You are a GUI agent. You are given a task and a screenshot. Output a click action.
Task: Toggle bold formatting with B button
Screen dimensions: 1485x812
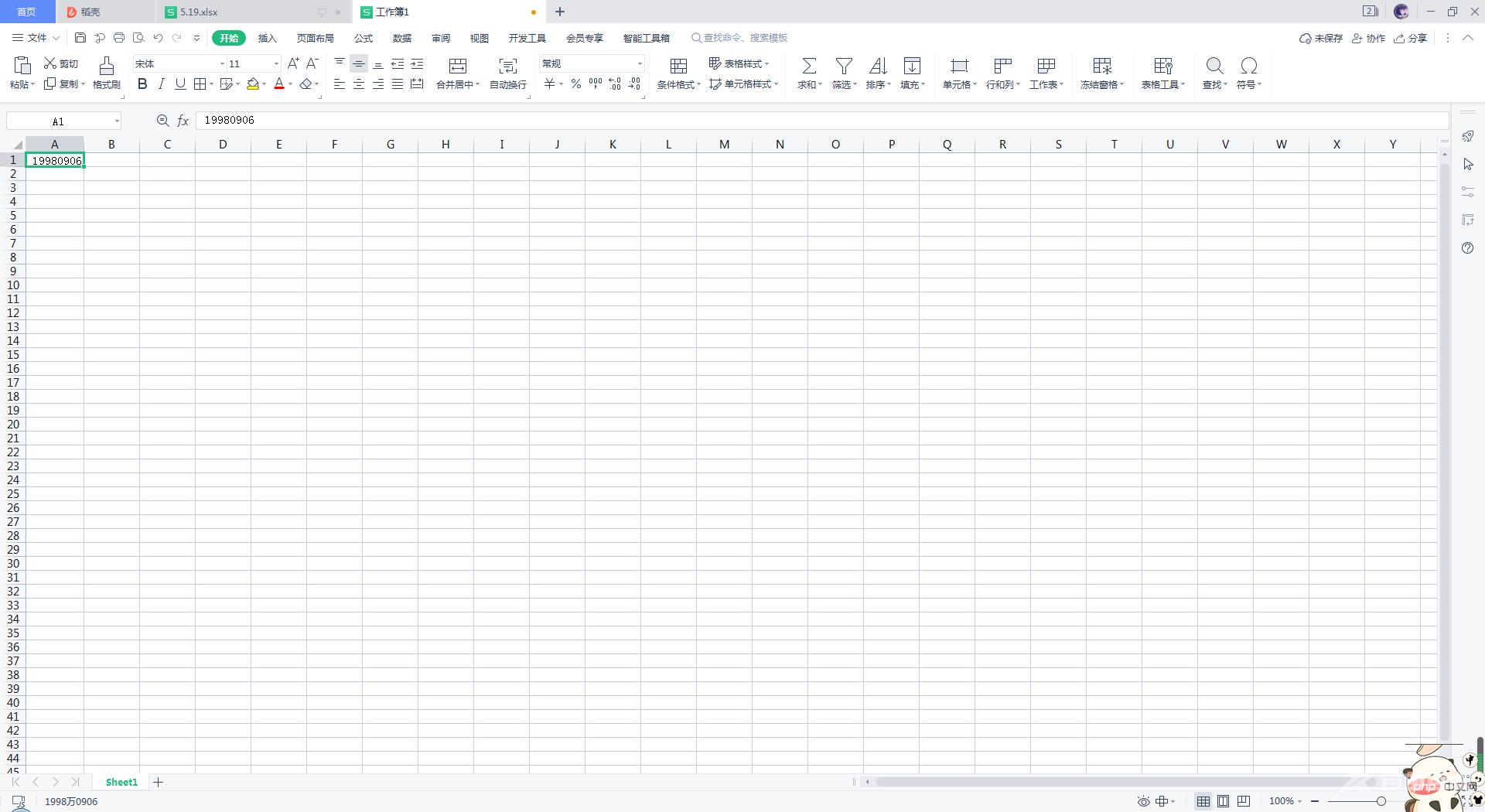[142, 84]
